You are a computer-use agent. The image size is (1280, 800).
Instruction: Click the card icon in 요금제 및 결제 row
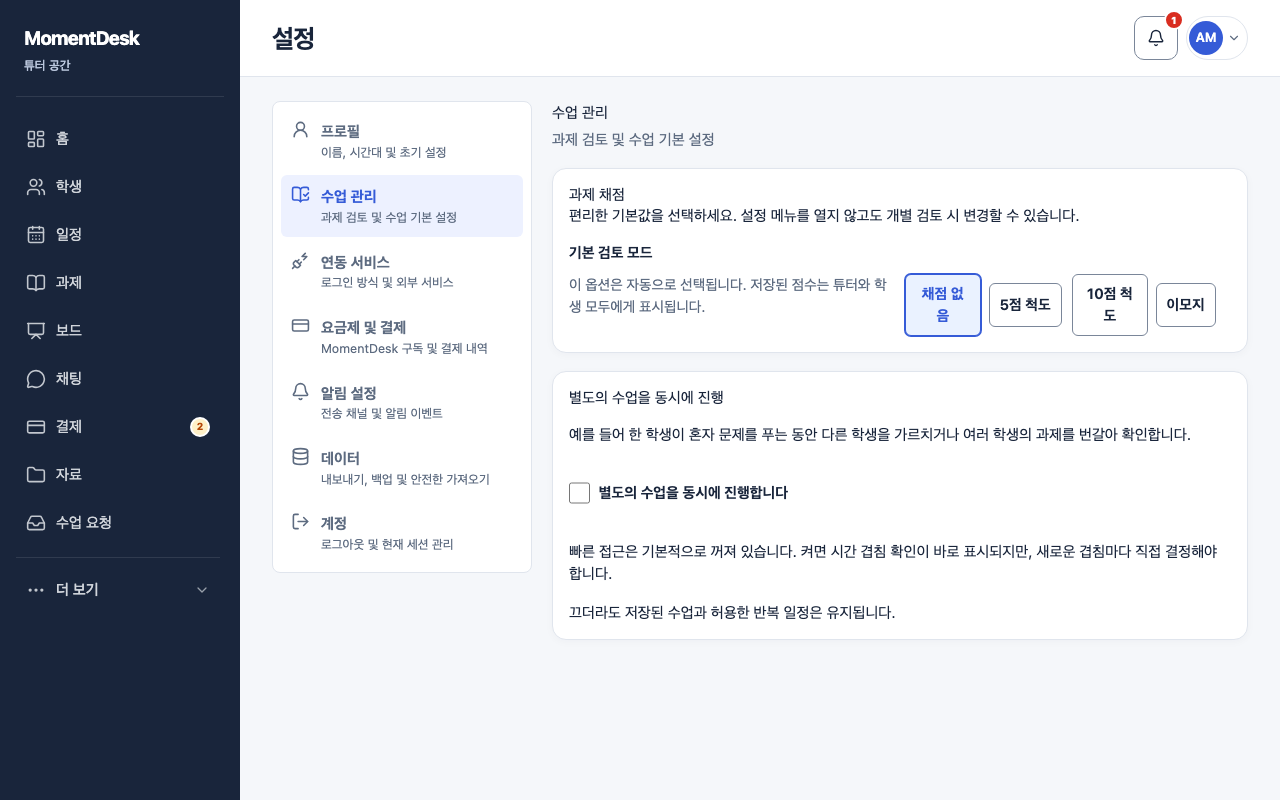[x=300, y=326]
